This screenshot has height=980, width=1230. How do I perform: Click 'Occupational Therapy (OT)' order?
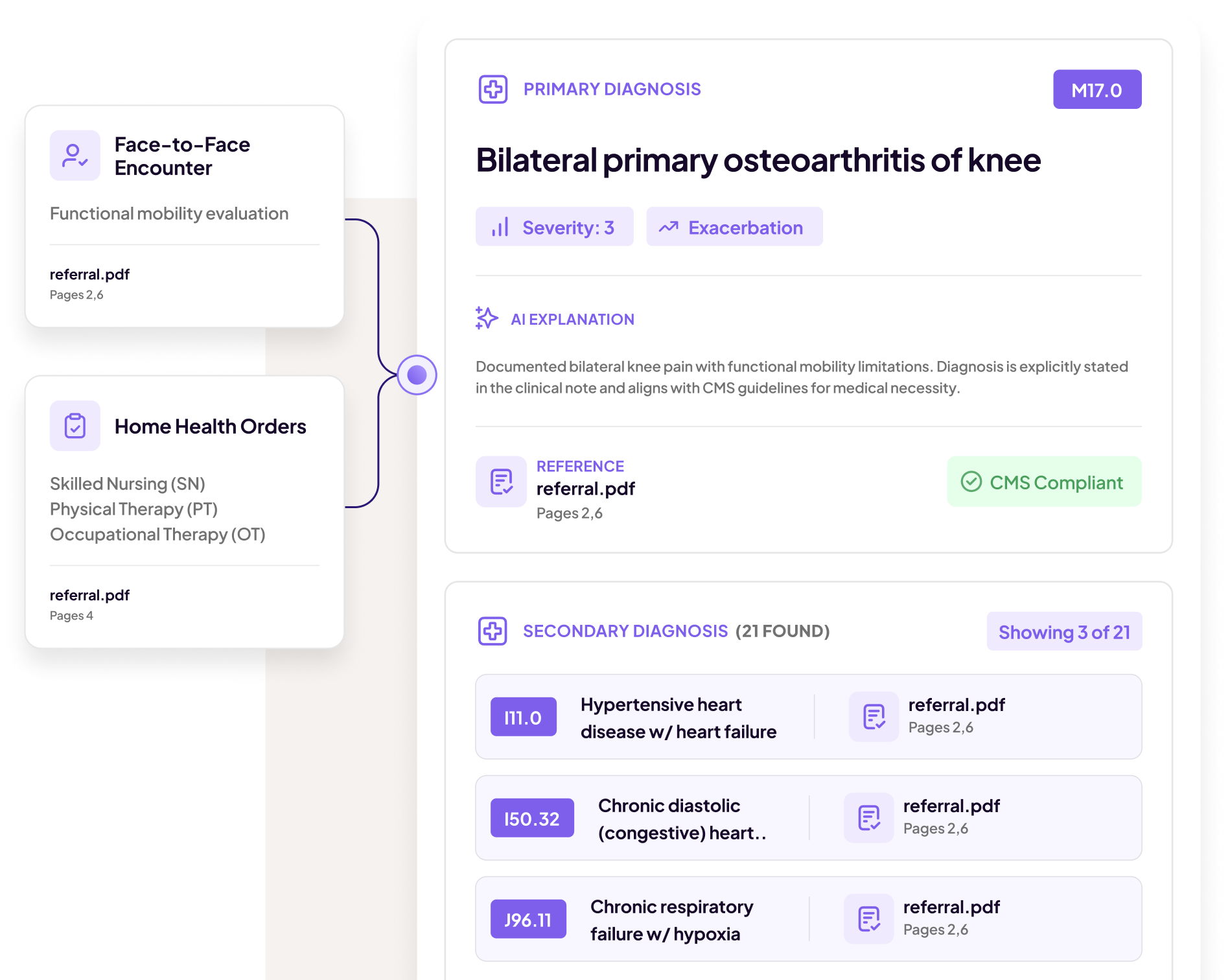coord(157,534)
